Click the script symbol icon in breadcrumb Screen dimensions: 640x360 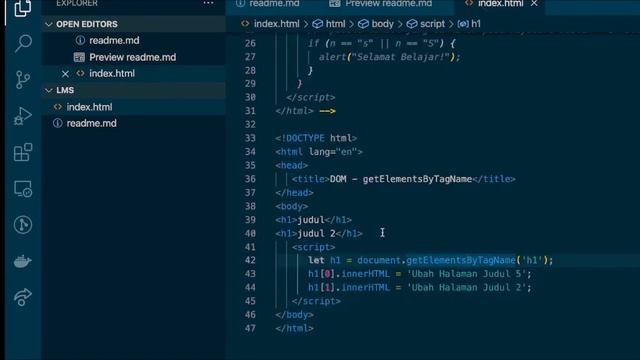coord(412,24)
